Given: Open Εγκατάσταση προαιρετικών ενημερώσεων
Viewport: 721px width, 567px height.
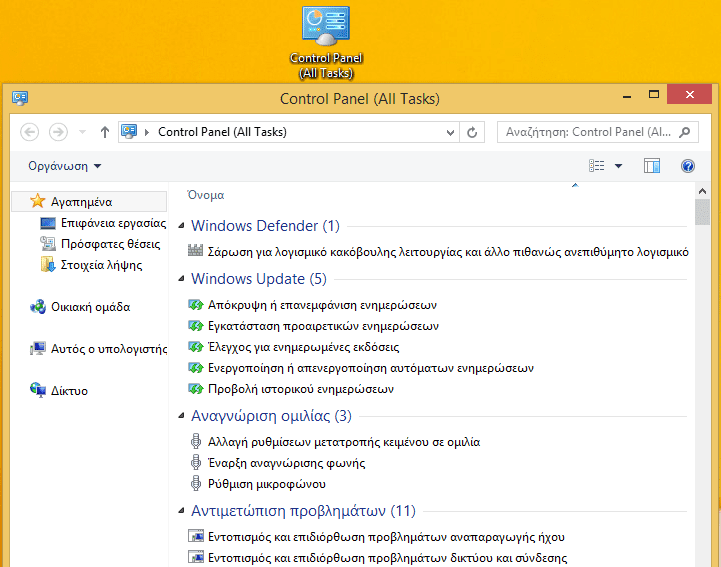Looking at the screenshot, I should 323,326.
